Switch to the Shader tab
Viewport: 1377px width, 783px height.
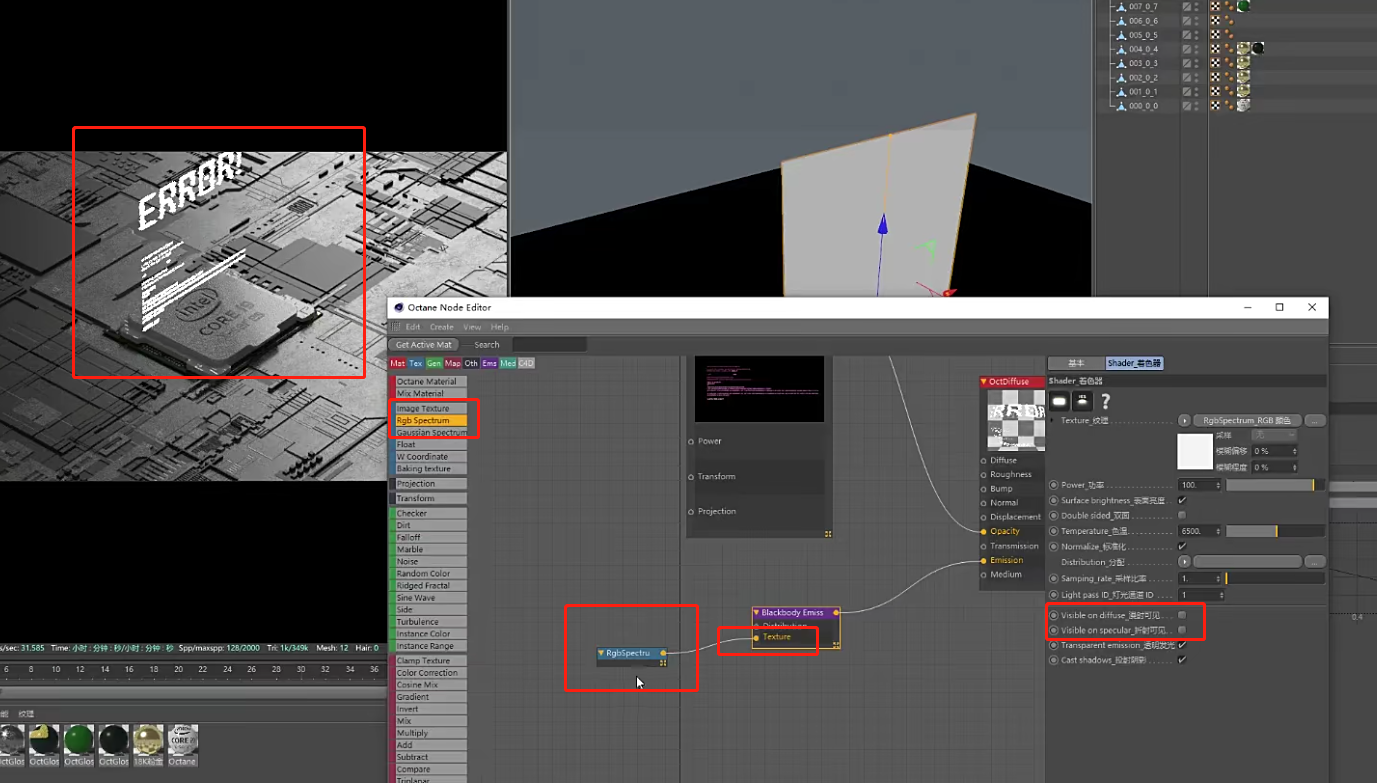tap(1135, 363)
